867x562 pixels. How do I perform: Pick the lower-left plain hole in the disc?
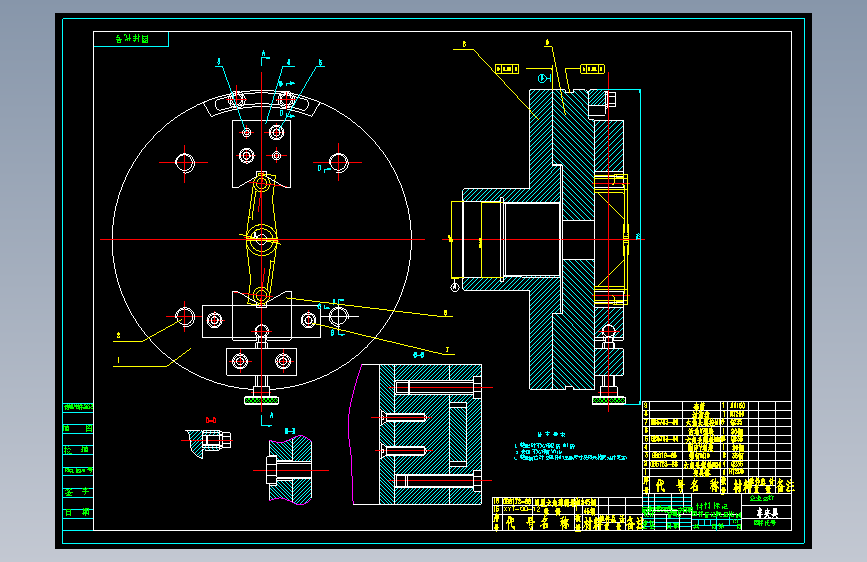185,317
